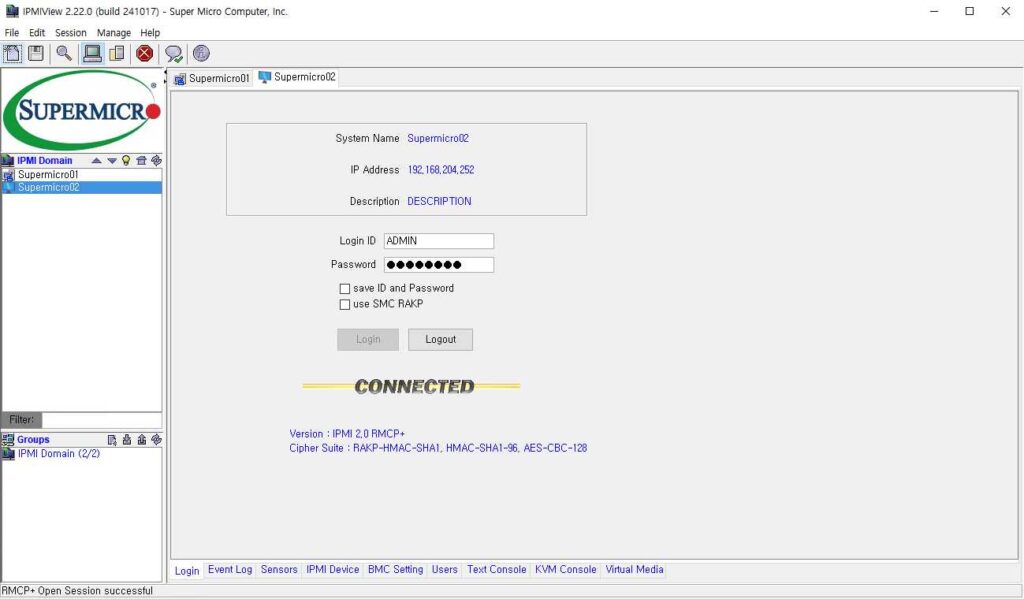Viewport: 1024px width, 599px height.
Task: Click into the Login ID field
Action: 439,241
